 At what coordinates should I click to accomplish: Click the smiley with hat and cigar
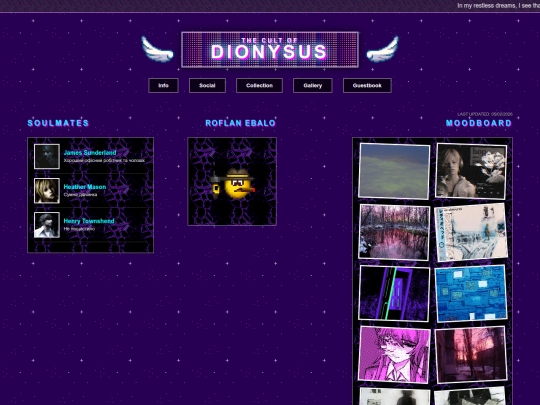tap(232, 184)
